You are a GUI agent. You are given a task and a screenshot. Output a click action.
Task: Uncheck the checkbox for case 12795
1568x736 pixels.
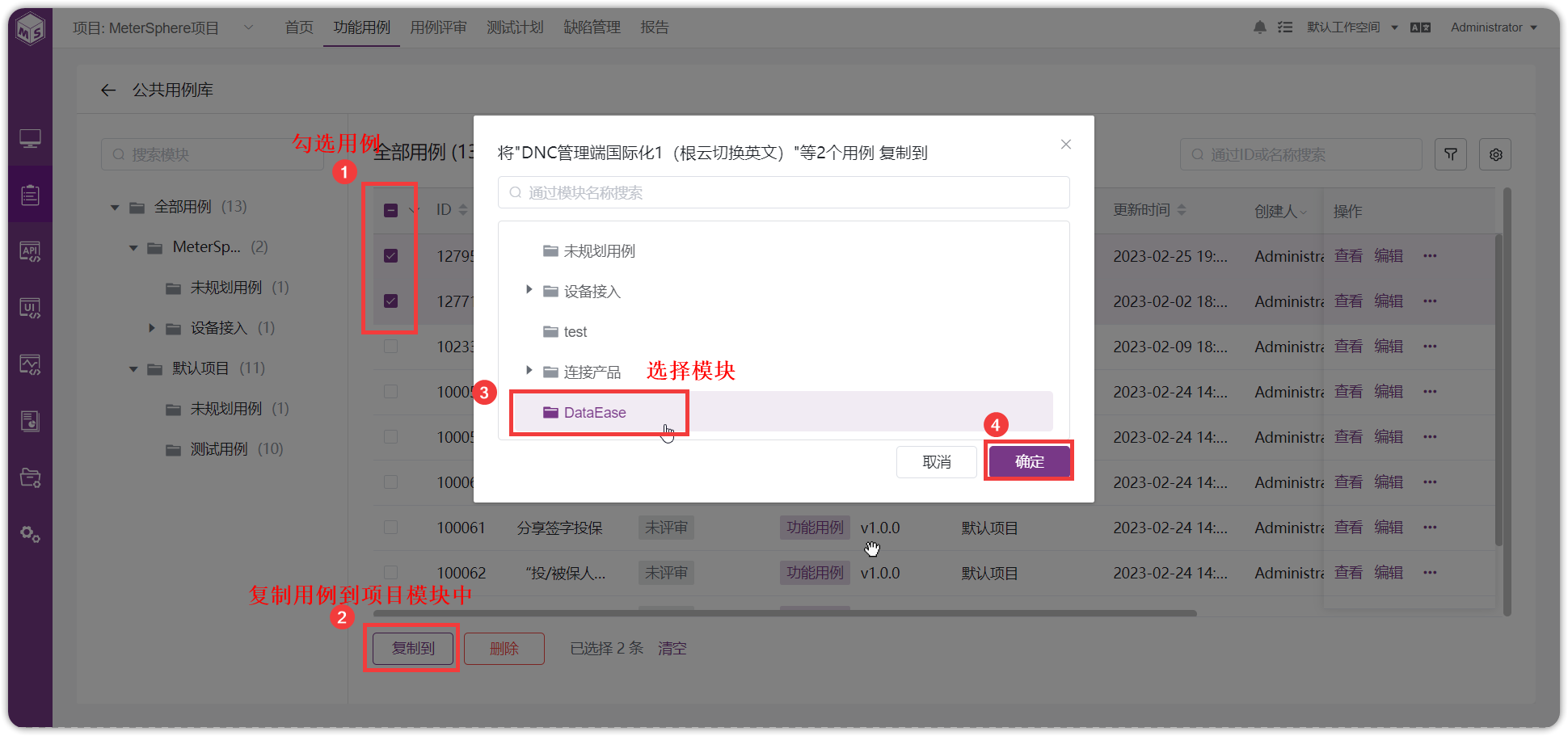pyautogui.click(x=390, y=255)
